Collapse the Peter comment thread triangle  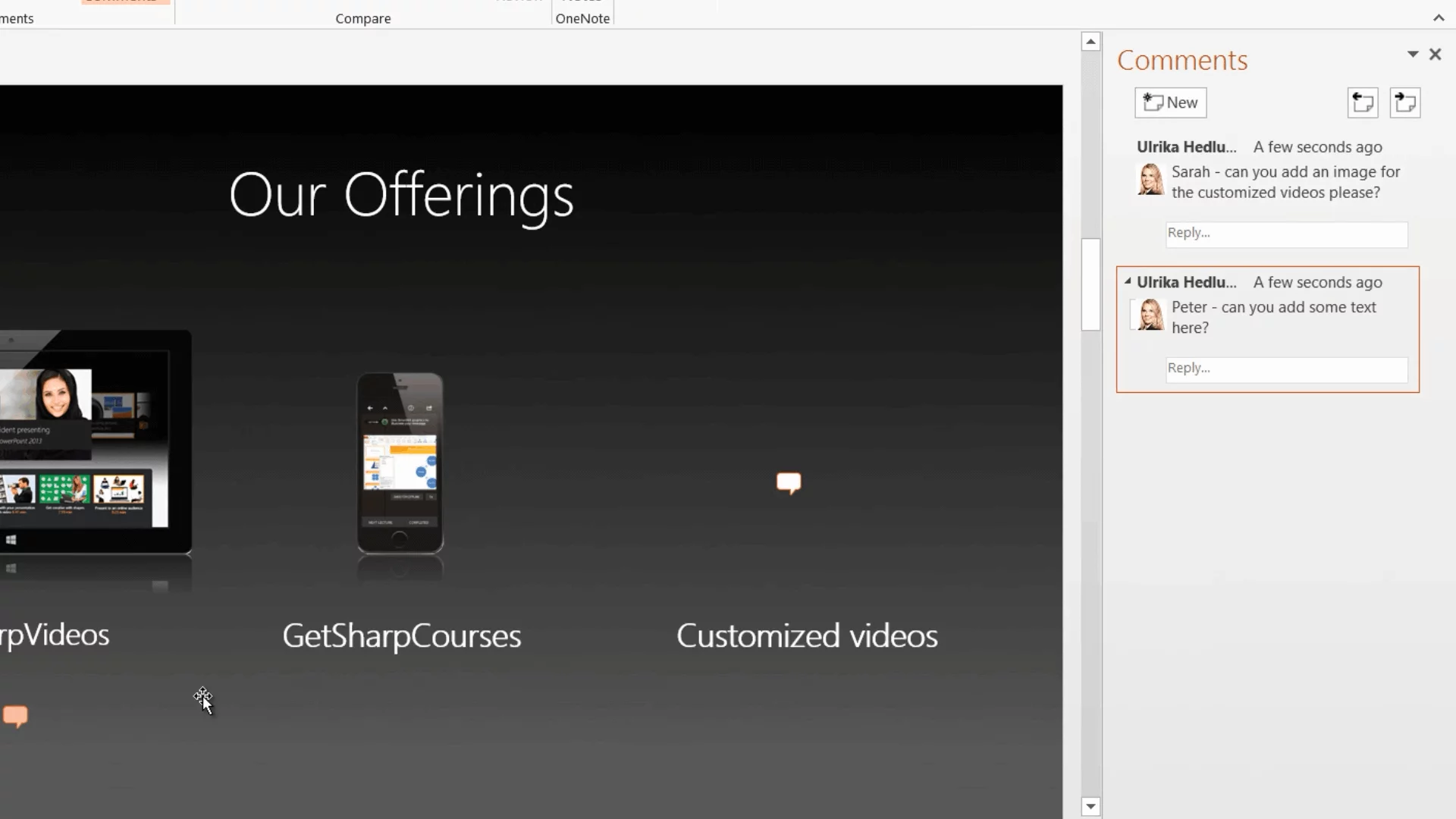pos(1128,281)
